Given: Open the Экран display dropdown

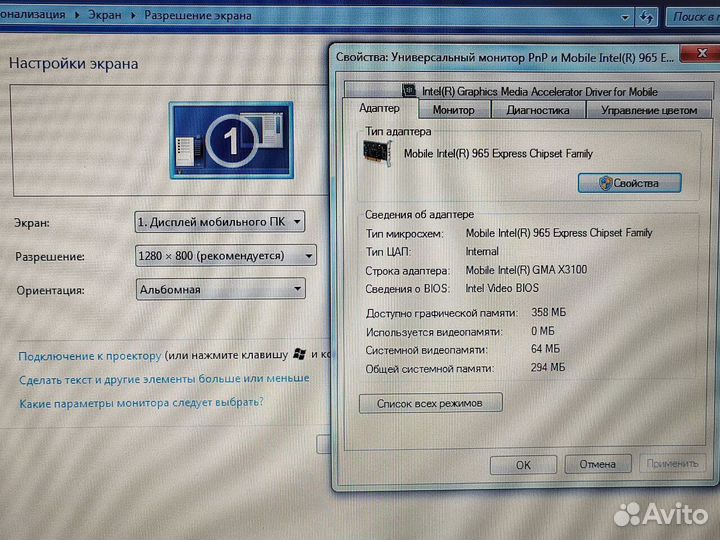Looking at the screenshot, I should (219, 222).
